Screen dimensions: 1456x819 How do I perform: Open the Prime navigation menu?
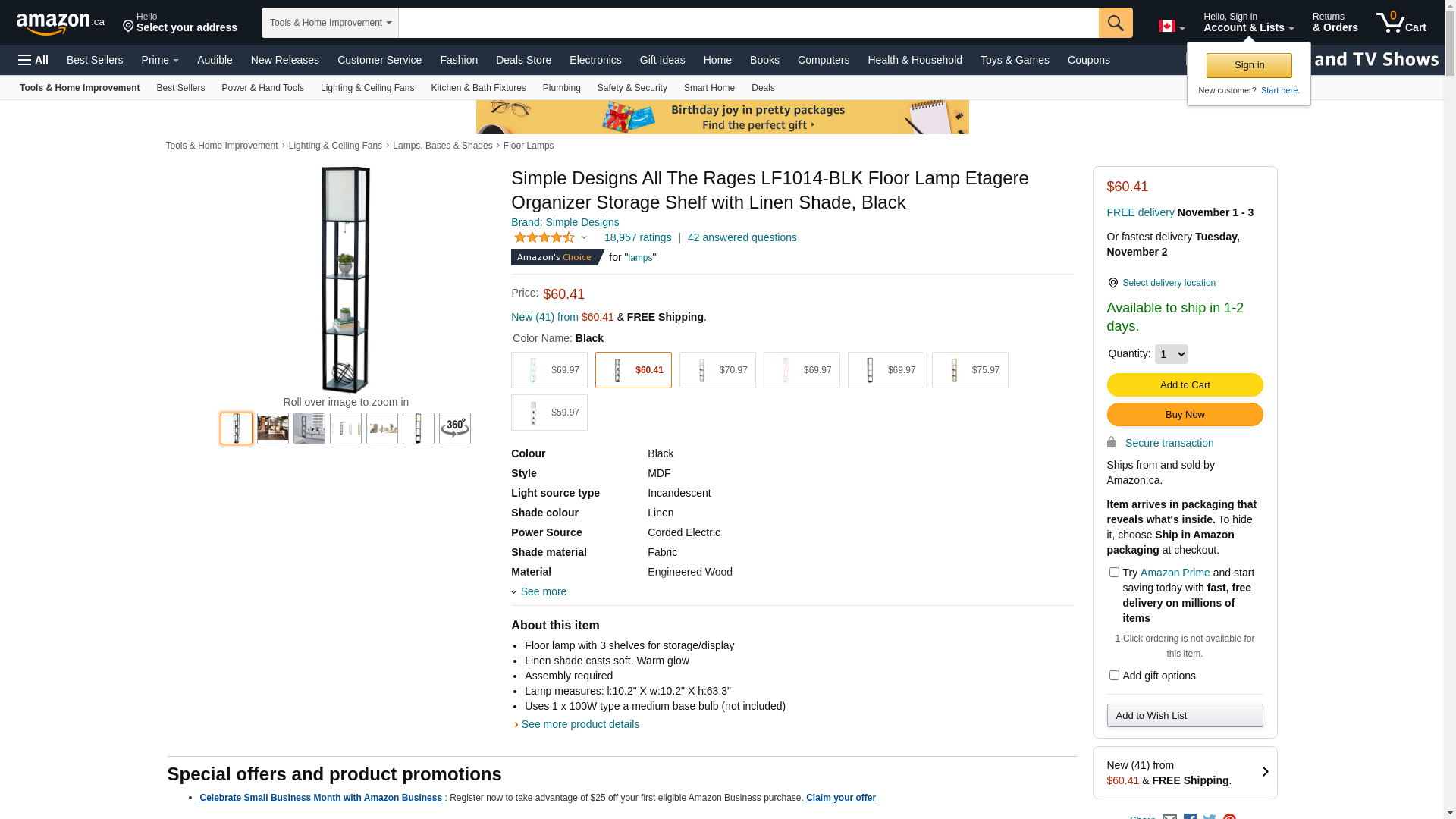click(x=160, y=60)
